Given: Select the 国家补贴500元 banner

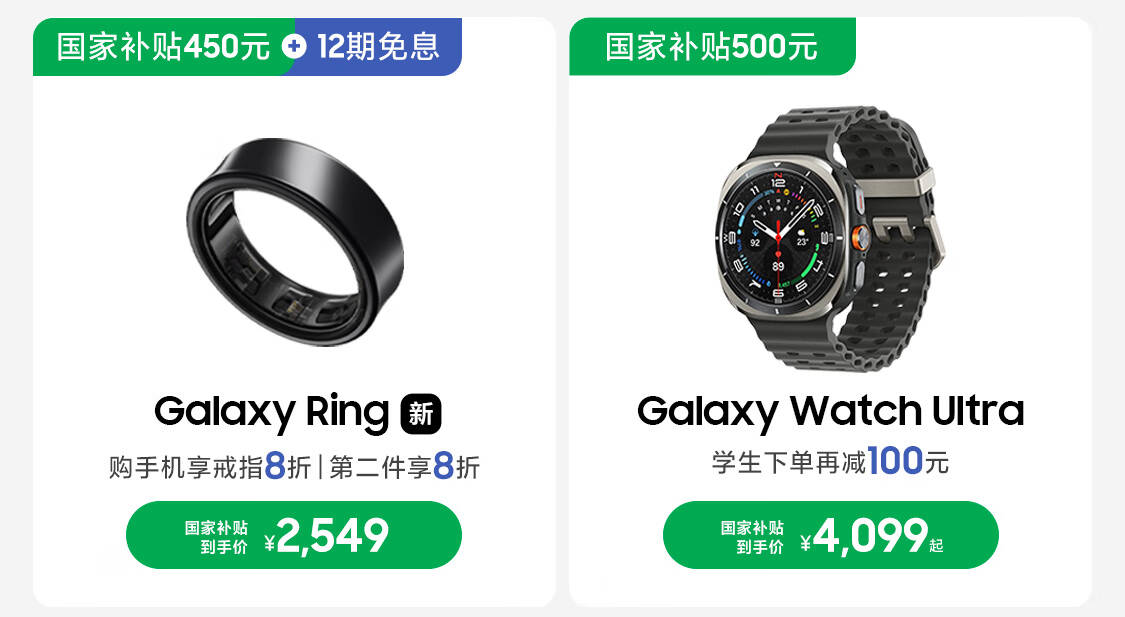Looking at the screenshot, I should tap(712, 47).
